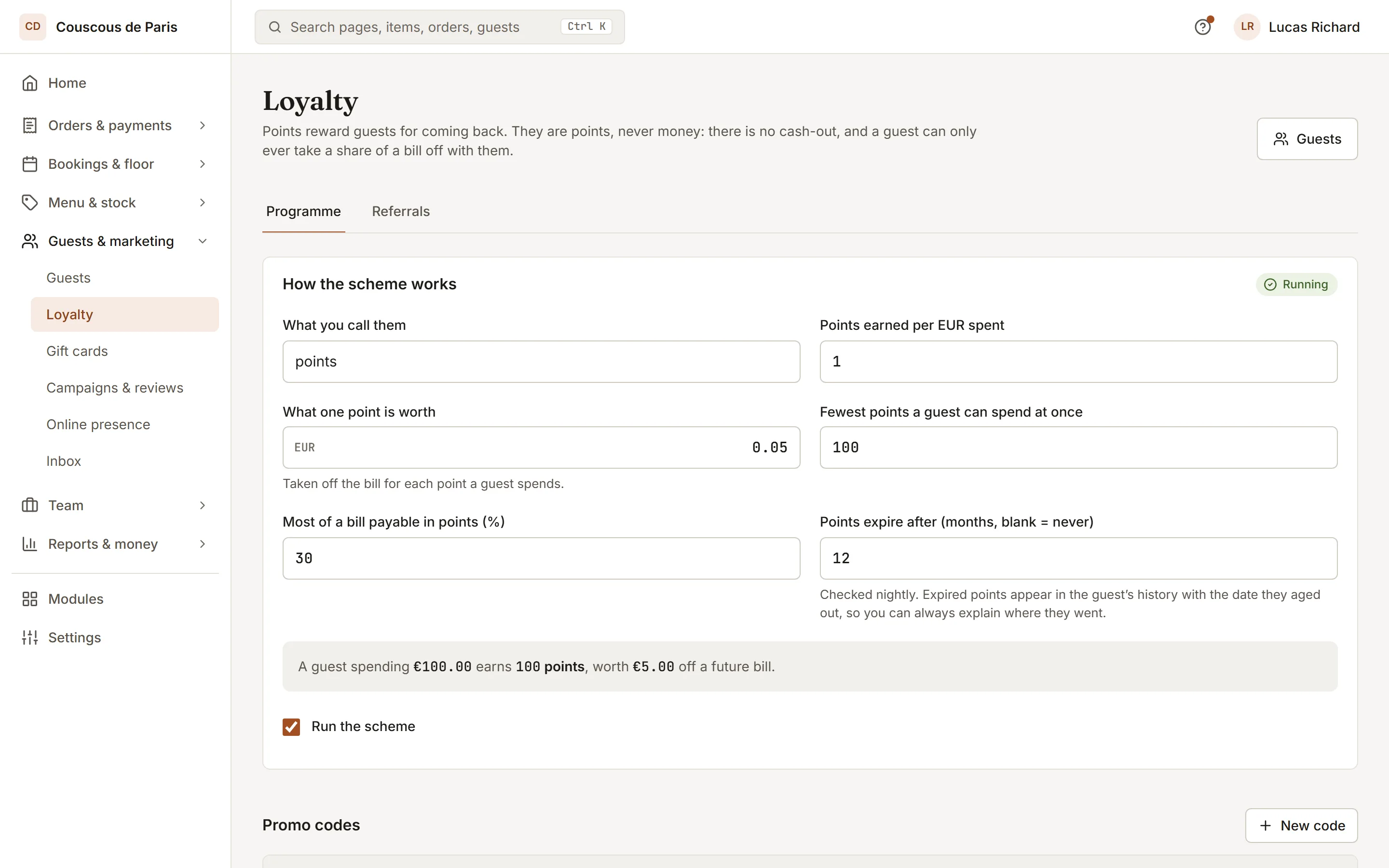Open Guests sub-item in sidebar

tap(124, 278)
